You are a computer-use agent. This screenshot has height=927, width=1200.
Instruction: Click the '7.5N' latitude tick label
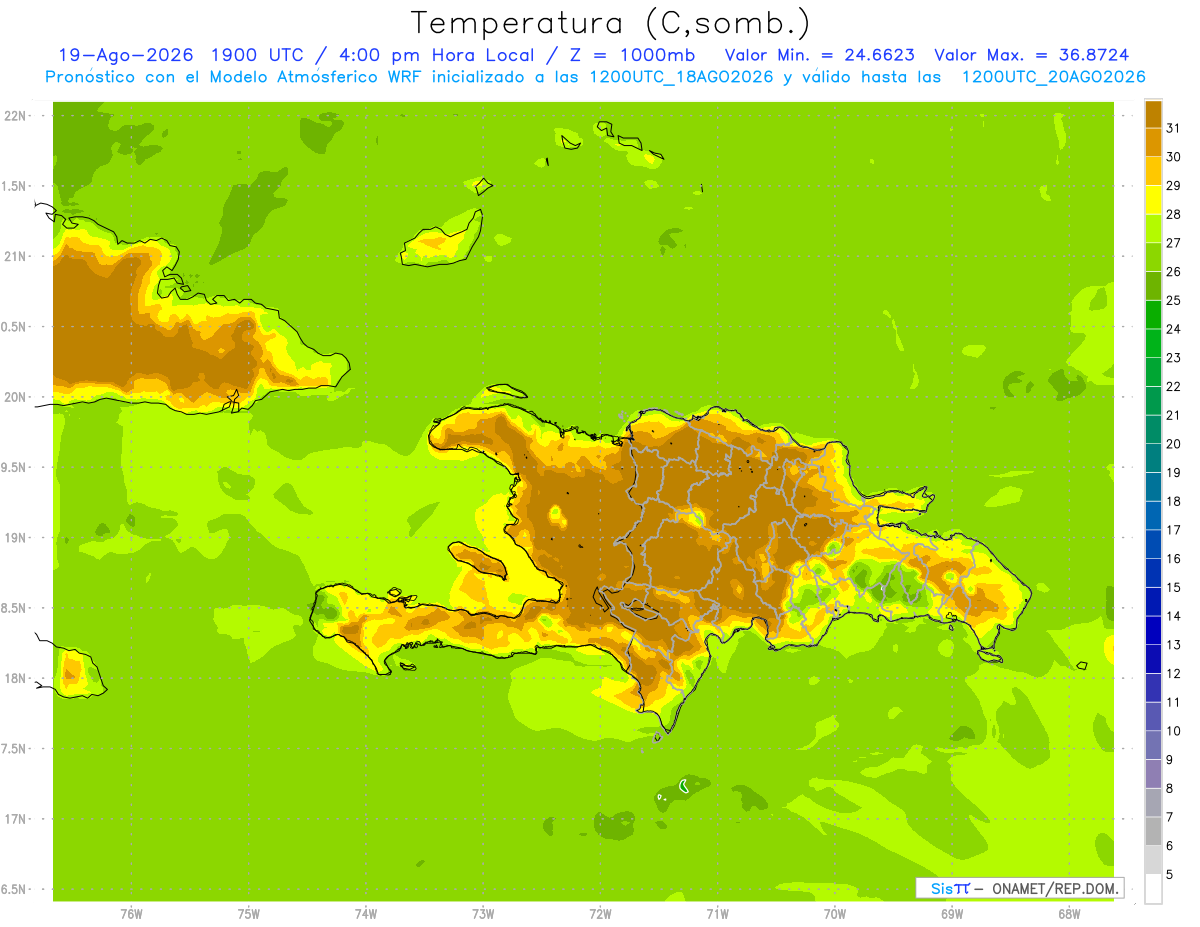(x=14, y=749)
